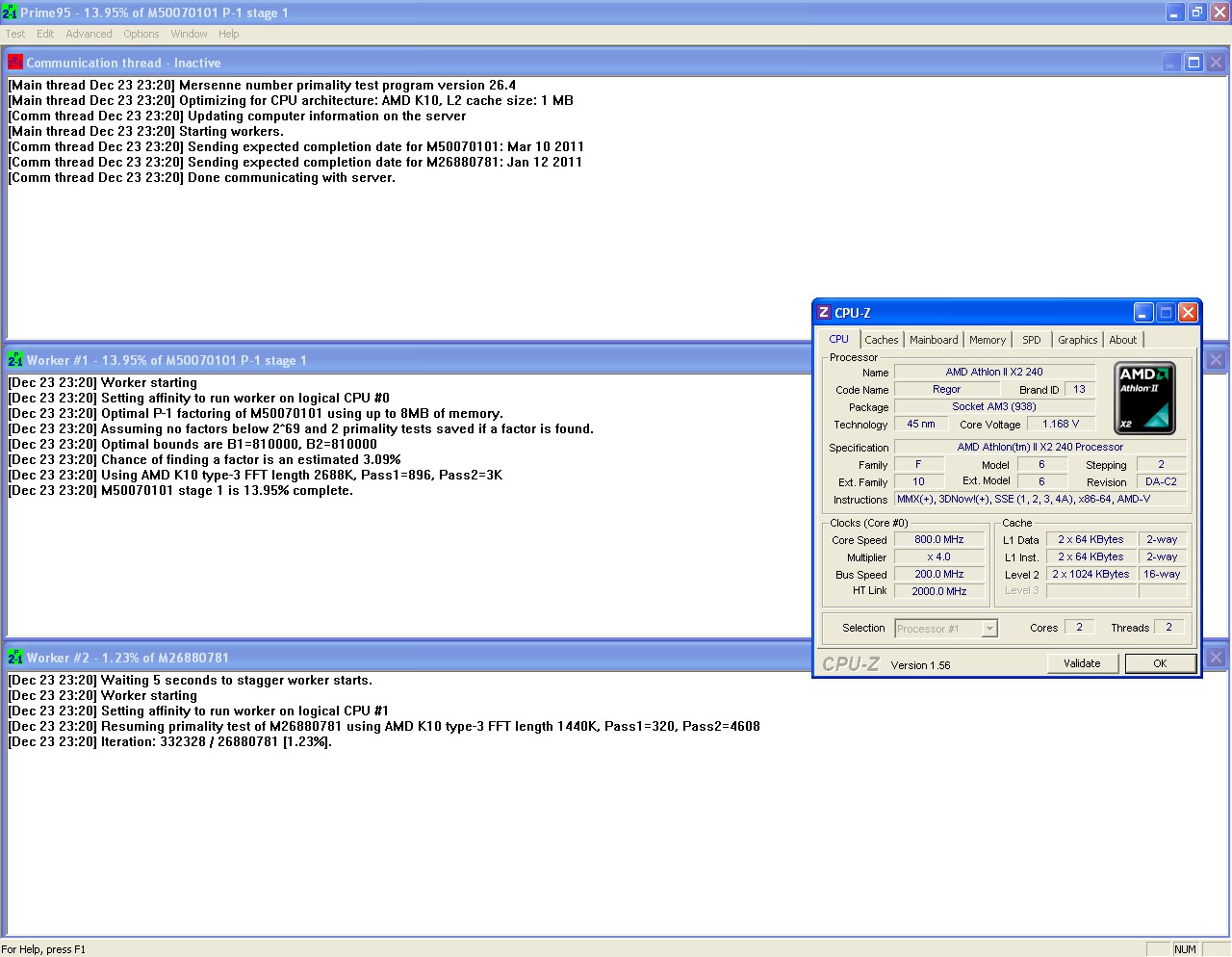Click the Specification field in CPU-Z
Screen dimensions: 1232x957
[x=1040, y=448]
